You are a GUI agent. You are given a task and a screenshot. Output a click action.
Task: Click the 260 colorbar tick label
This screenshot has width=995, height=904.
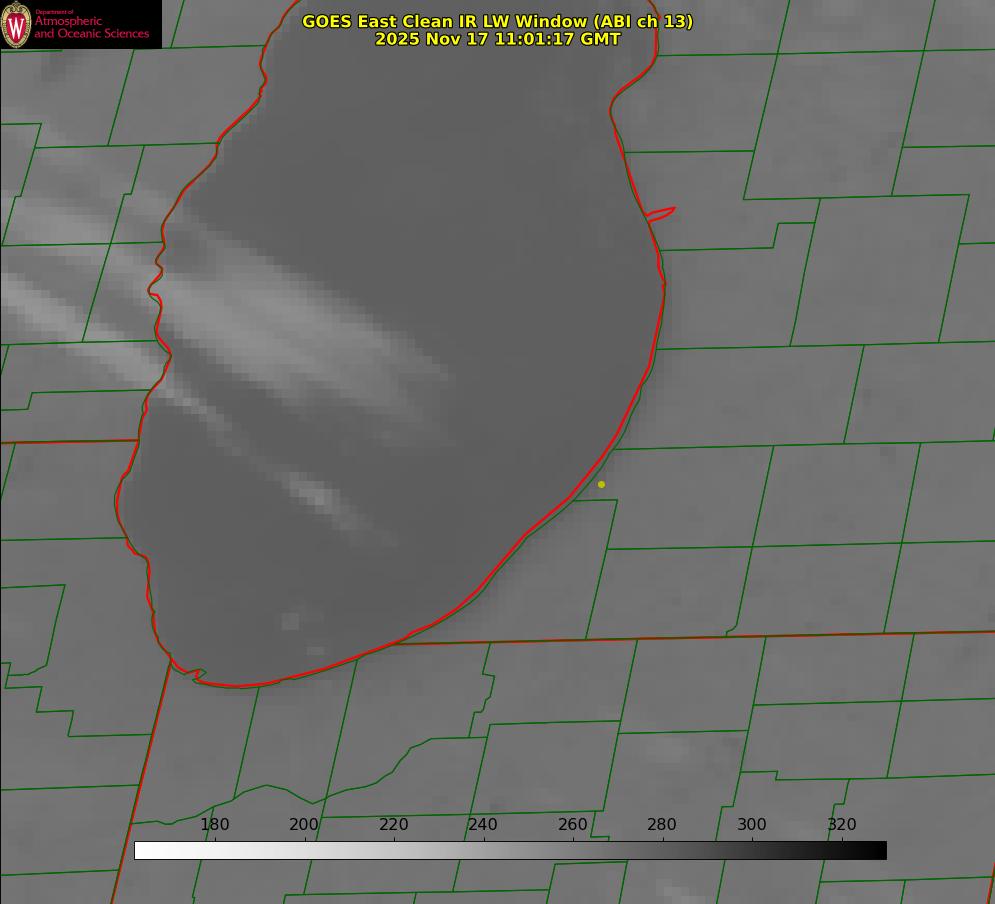point(572,824)
